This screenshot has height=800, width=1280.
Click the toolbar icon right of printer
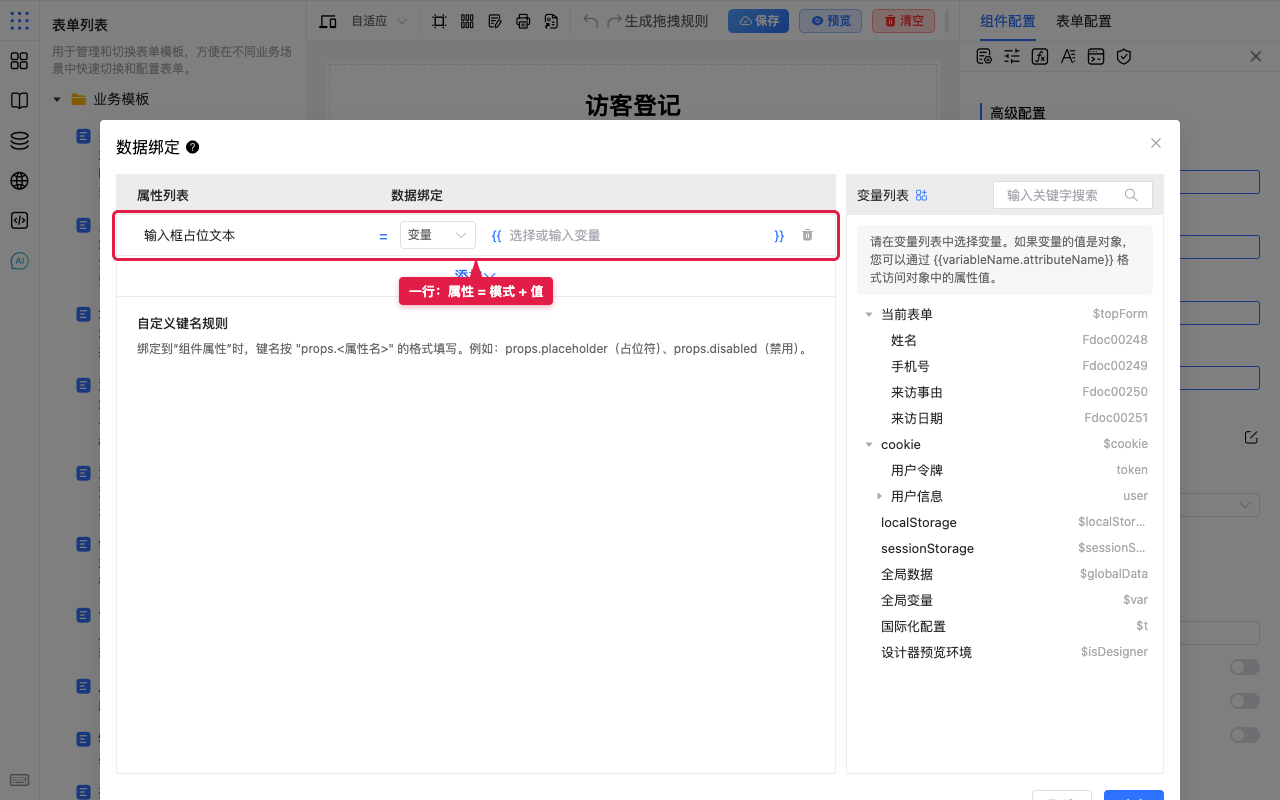551,21
